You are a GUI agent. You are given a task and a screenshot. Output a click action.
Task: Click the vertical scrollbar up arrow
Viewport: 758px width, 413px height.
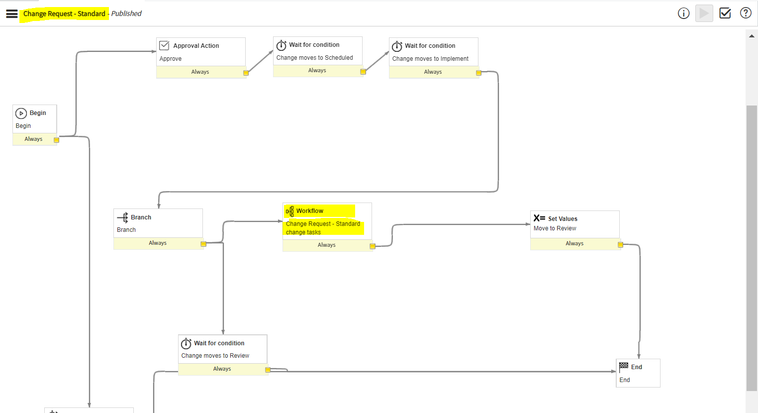(x=752, y=36)
